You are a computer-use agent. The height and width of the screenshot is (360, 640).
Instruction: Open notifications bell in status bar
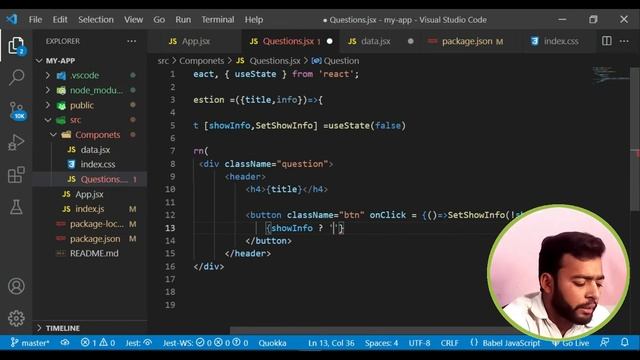[624, 342]
